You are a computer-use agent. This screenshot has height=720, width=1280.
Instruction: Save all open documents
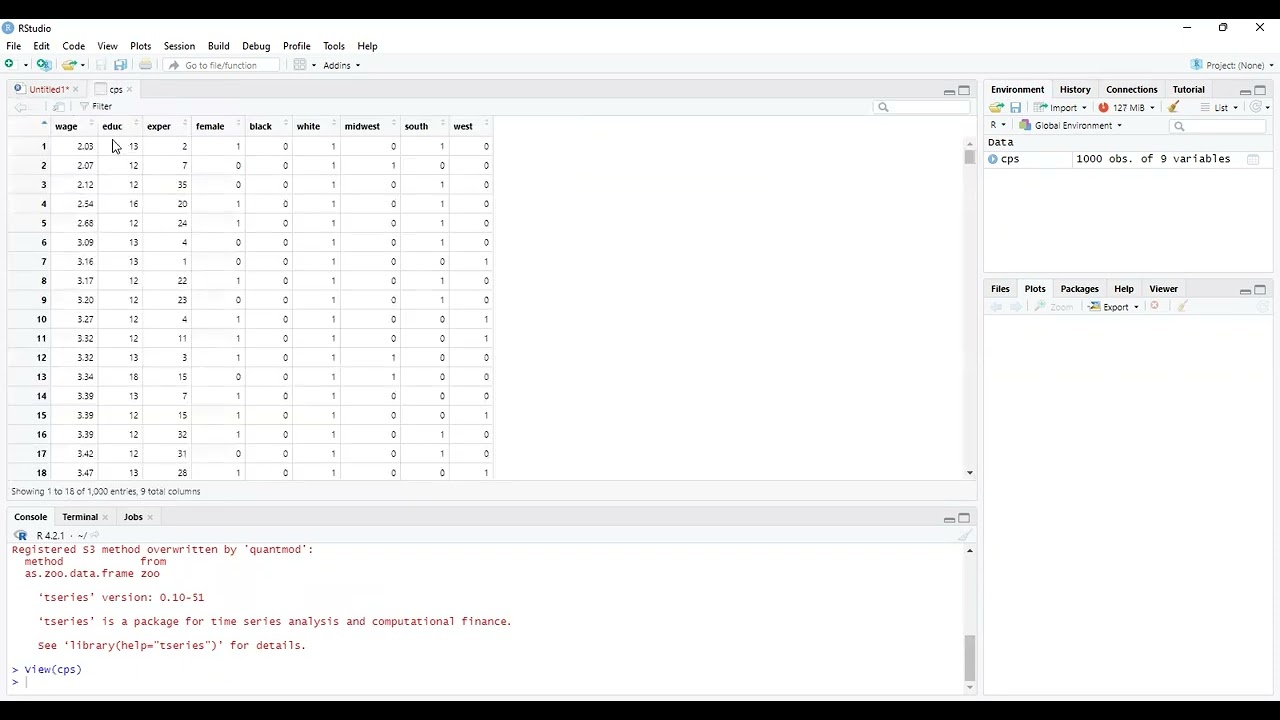click(120, 65)
